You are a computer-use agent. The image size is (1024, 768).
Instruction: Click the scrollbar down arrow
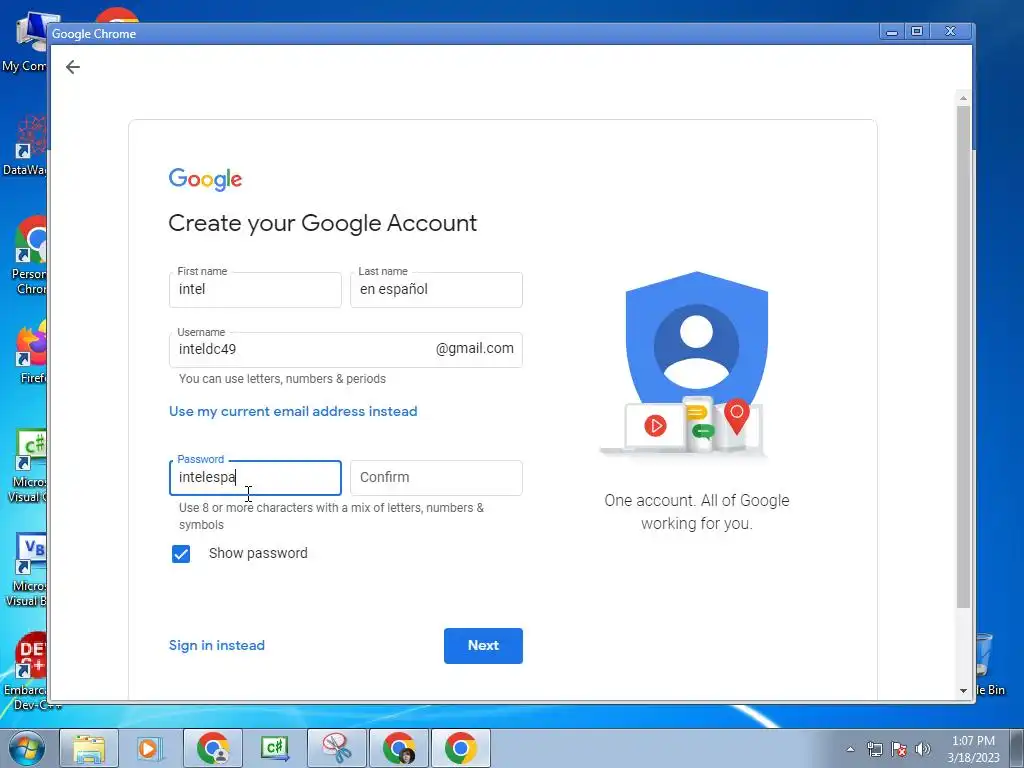pos(963,690)
